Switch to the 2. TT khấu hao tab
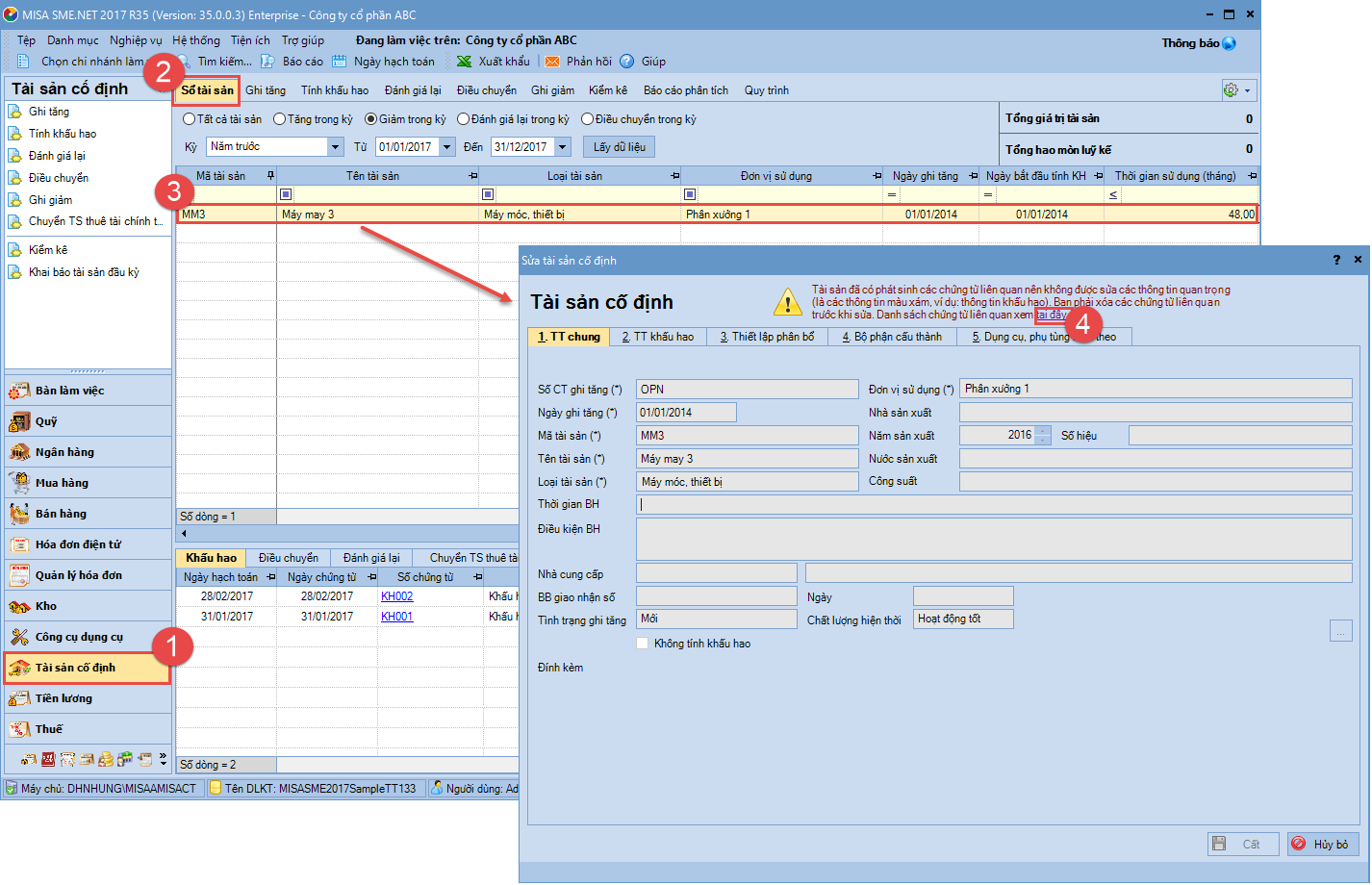The image size is (1372, 885). (x=657, y=337)
